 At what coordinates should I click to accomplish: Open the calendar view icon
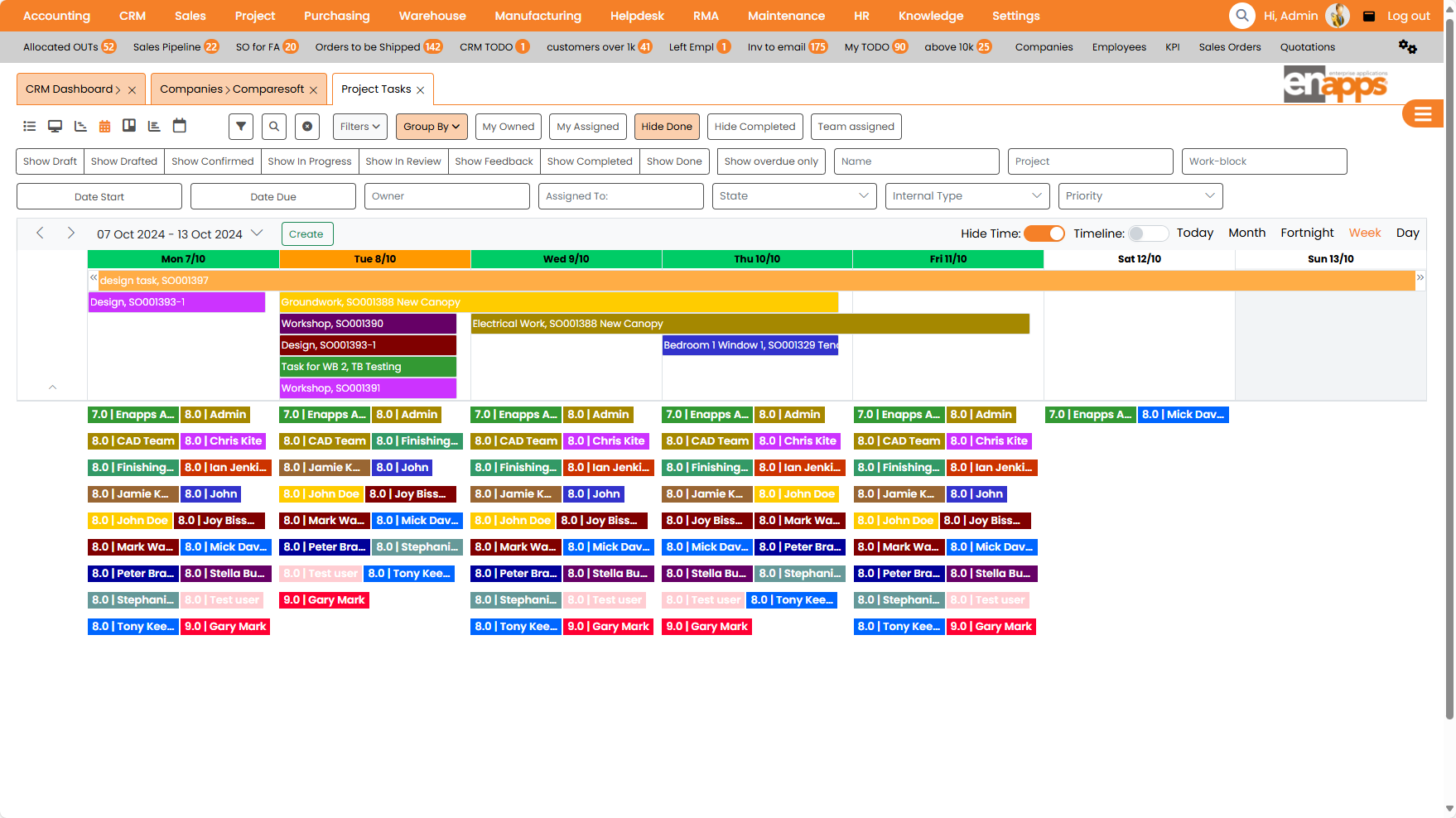click(x=104, y=126)
